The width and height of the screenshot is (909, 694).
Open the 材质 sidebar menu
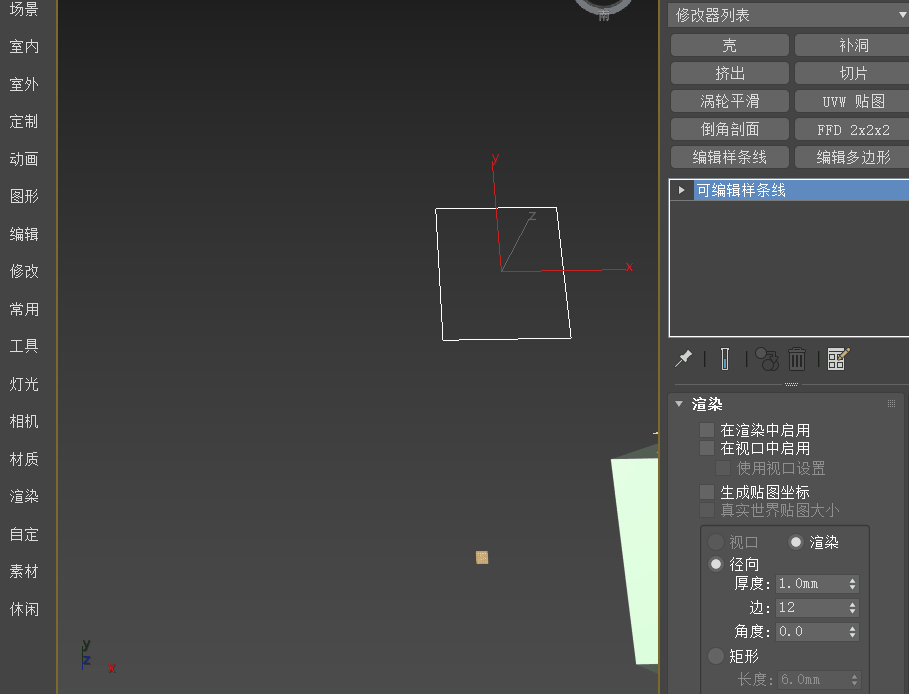(x=24, y=459)
